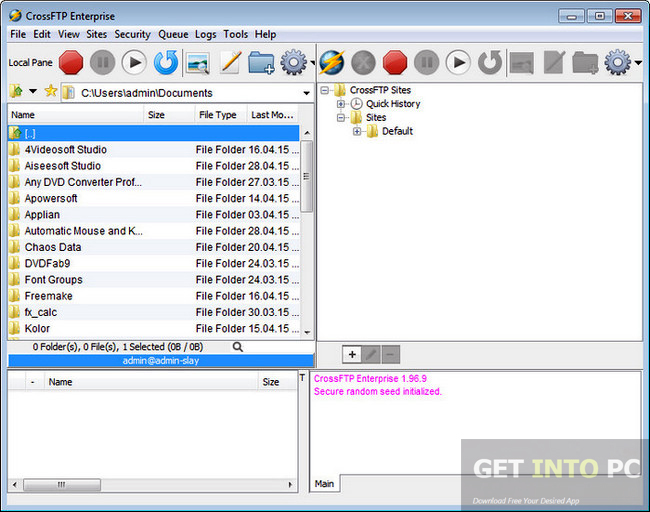Viewport: 650px width, 512px height.
Task: Click the Play/Resume button in Local Pane toolbar
Action: click(134, 63)
